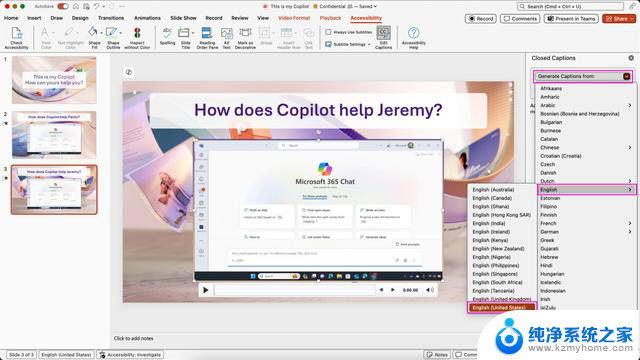The image size is (640, 360).
Task: Click the Copilot icon above the slide
Action: [x=129, y=72]
